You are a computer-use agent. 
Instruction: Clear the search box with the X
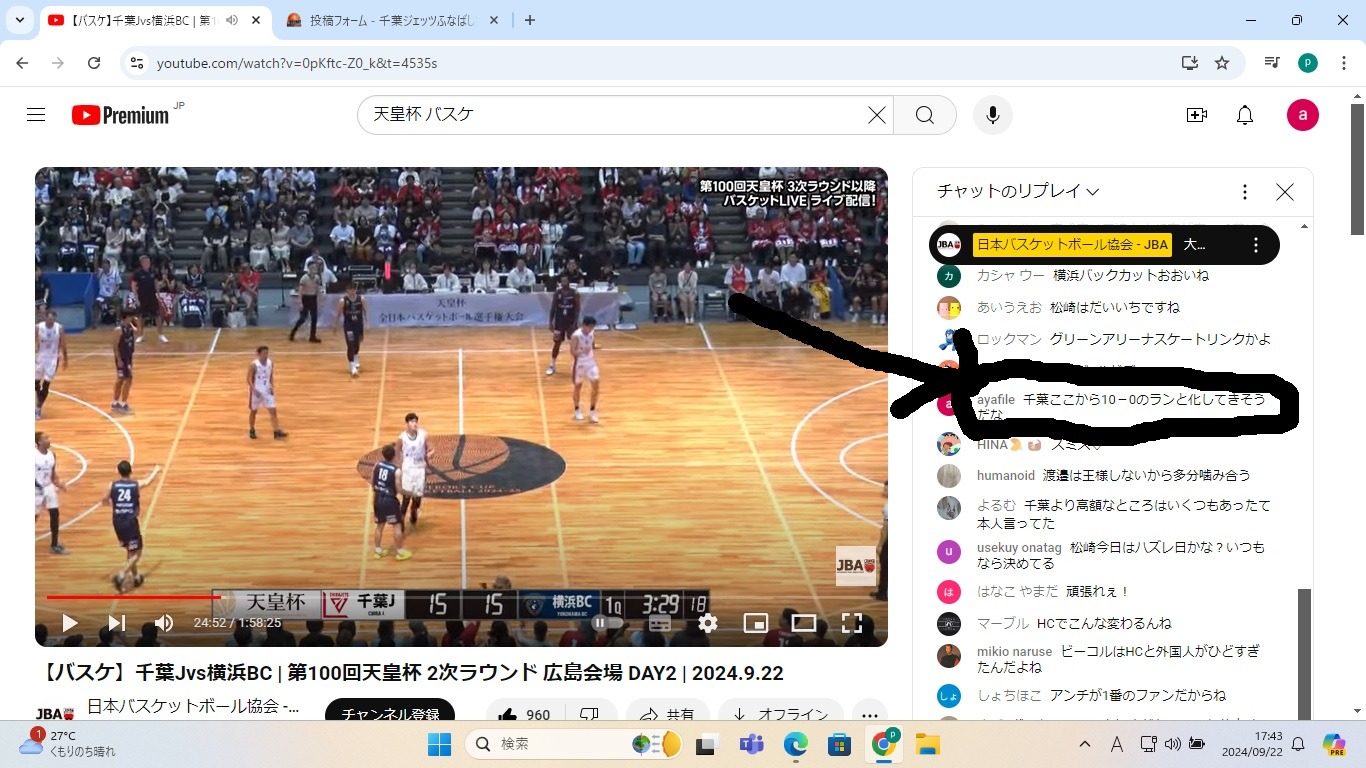click(x=876, y=115)
